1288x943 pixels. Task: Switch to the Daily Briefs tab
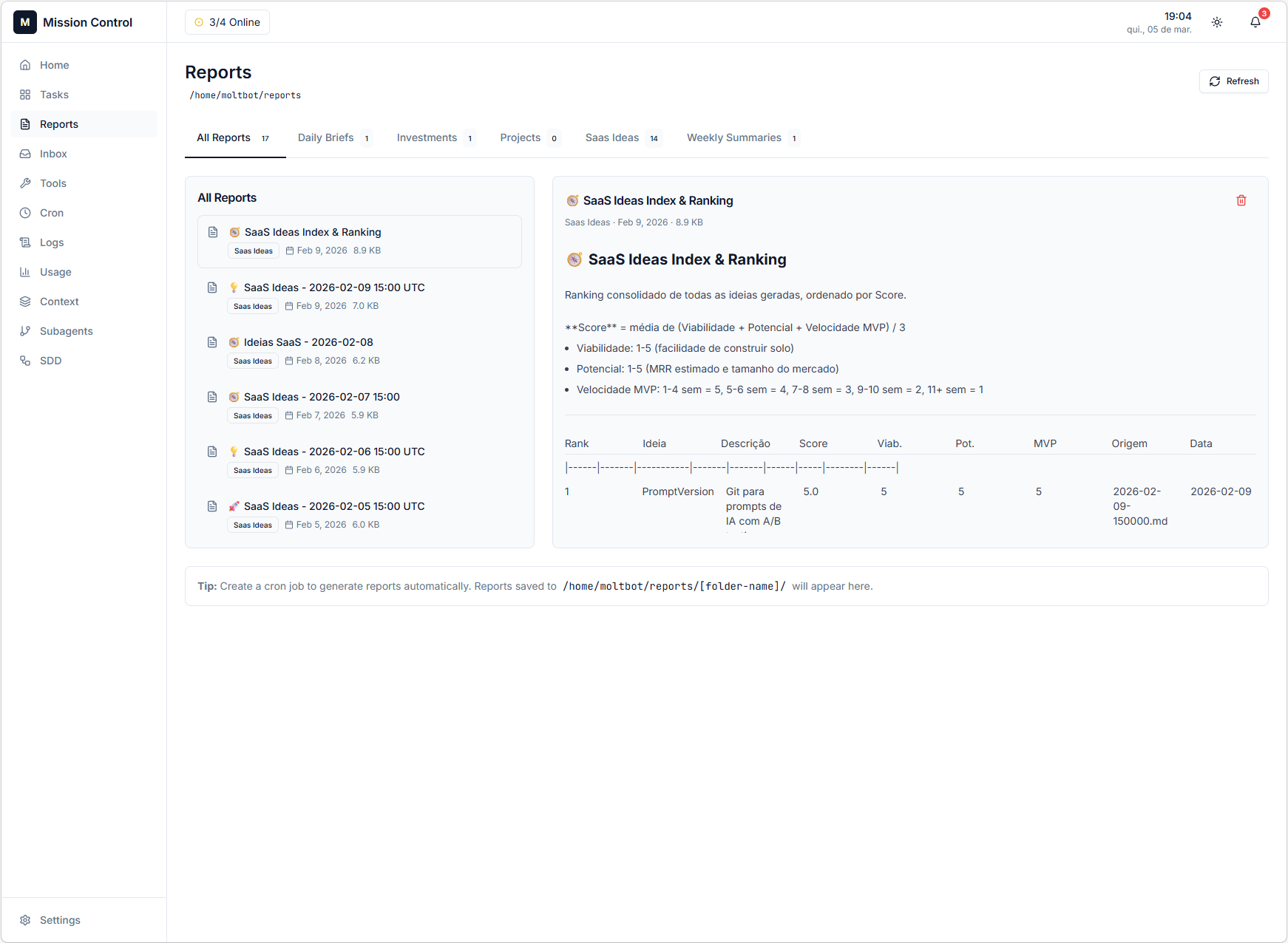click(x=325, y=137)
